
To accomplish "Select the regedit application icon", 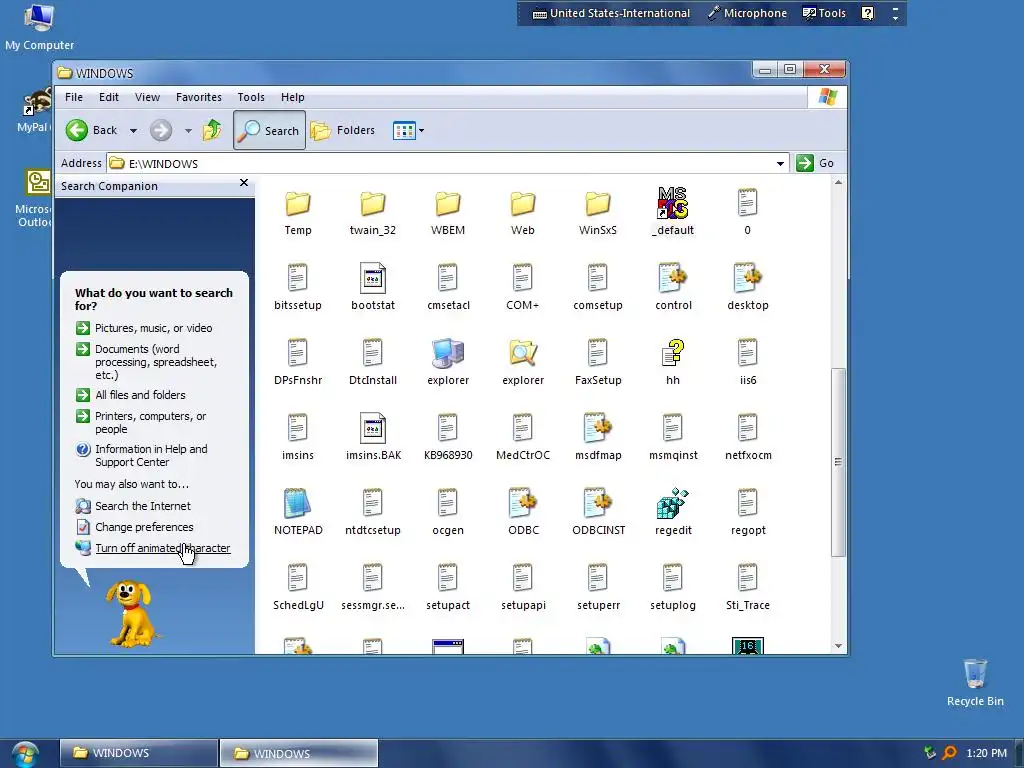I will 673,504.
